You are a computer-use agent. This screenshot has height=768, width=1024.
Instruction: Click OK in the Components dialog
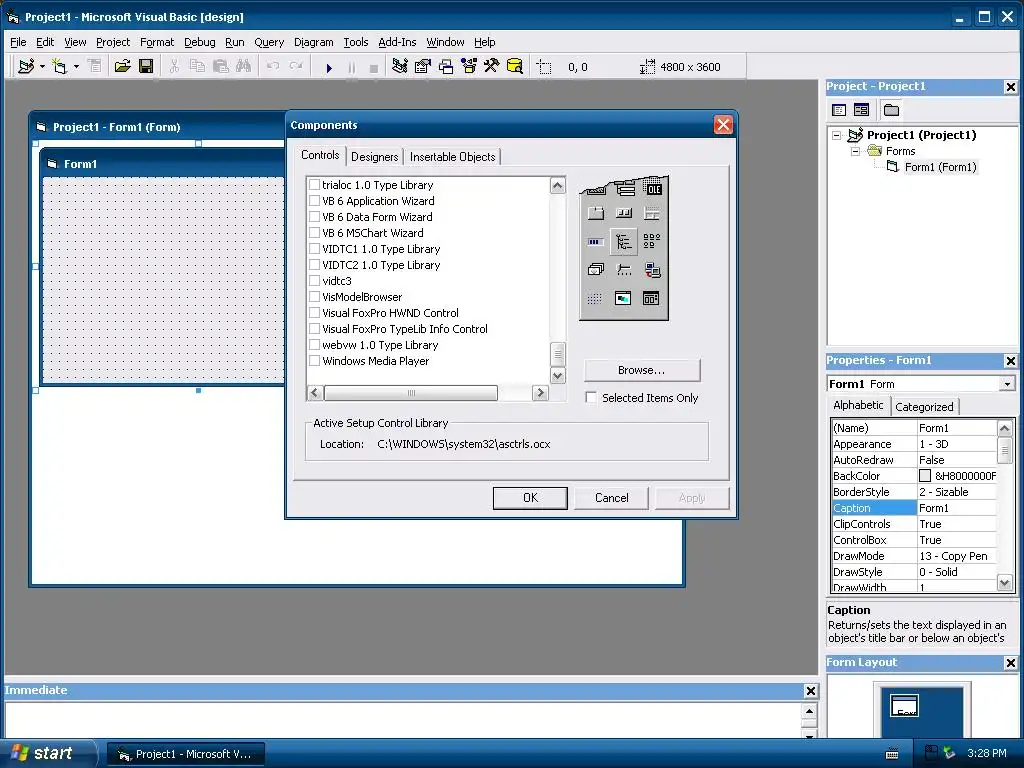tap(530, 498)
